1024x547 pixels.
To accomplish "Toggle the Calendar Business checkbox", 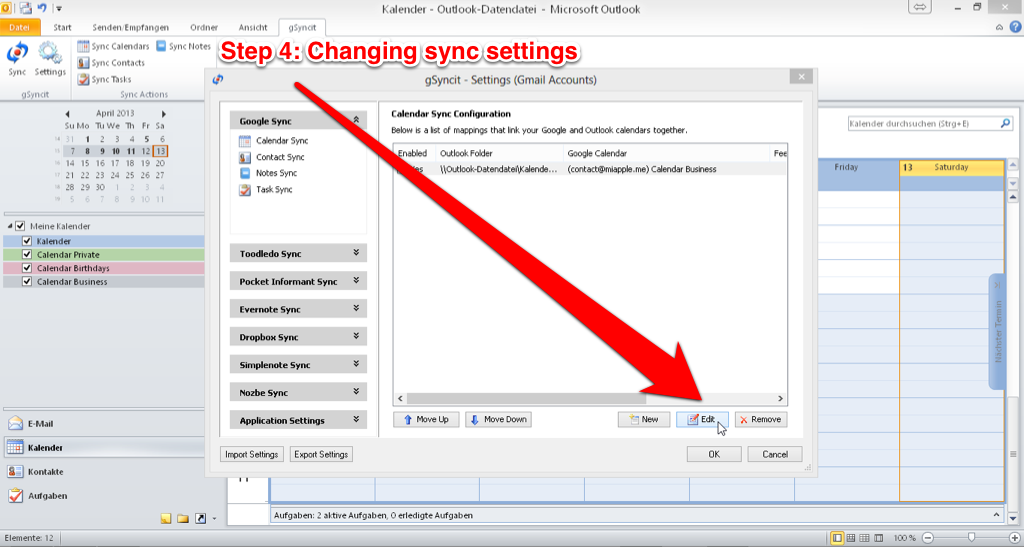I will (x=27, y=282).
